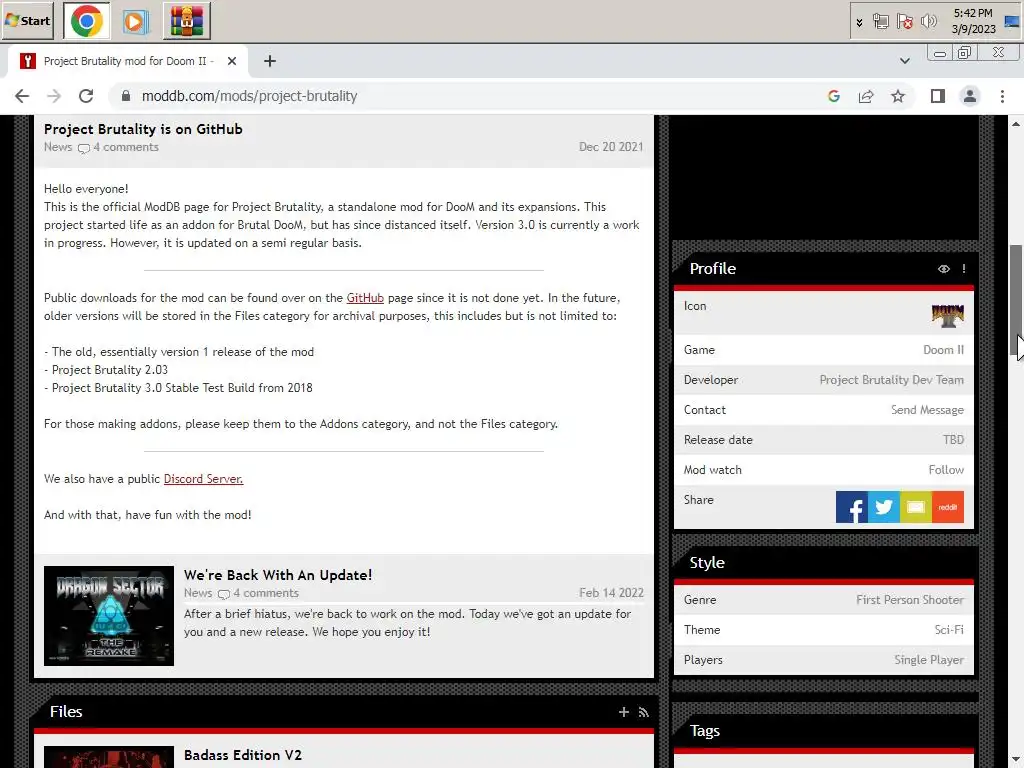Open Files RSS feed icon
This screenshot has width=1024, height=768.
click(644, 712)
